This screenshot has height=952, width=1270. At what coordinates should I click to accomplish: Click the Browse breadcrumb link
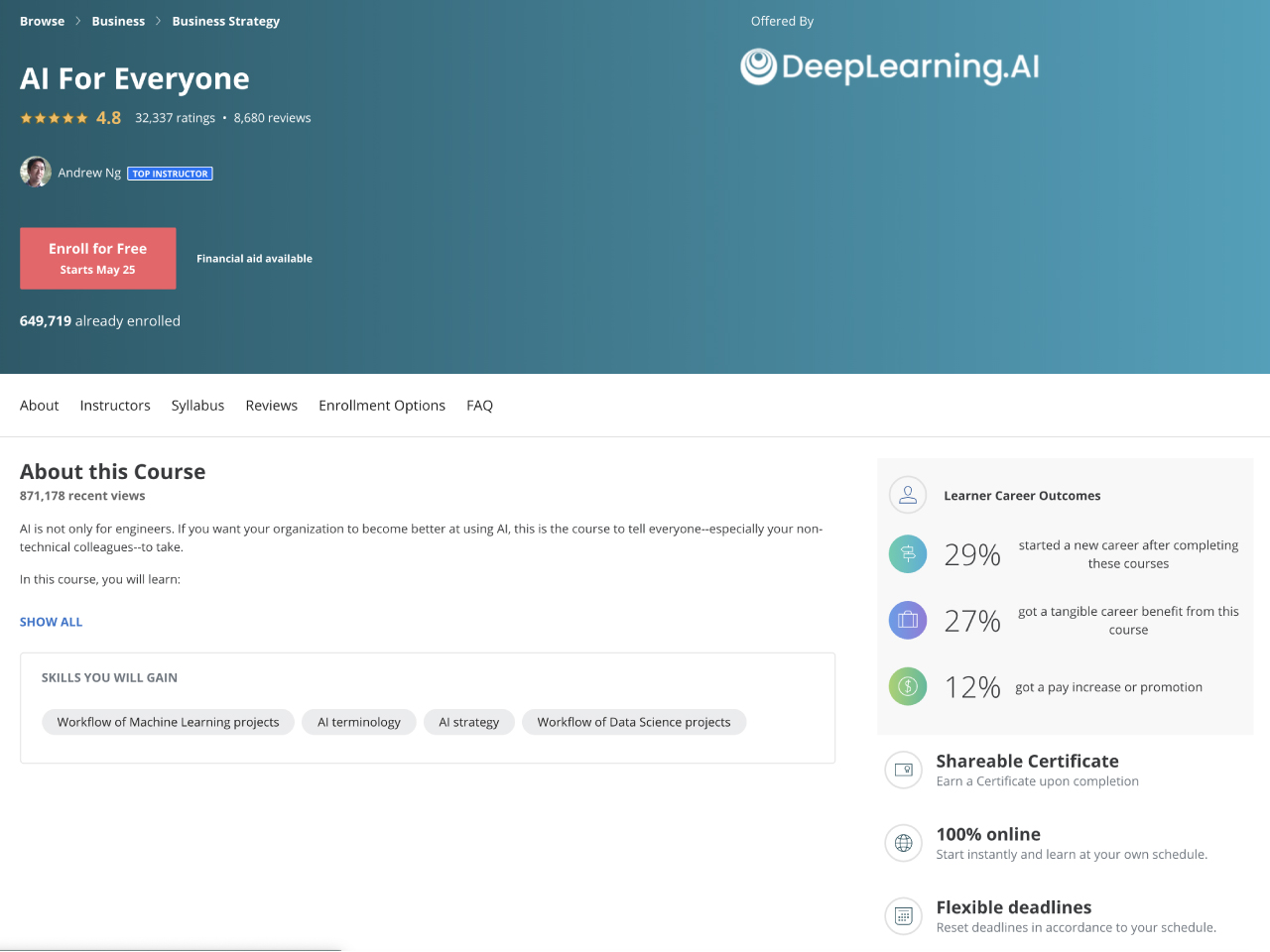click(42, 21)
